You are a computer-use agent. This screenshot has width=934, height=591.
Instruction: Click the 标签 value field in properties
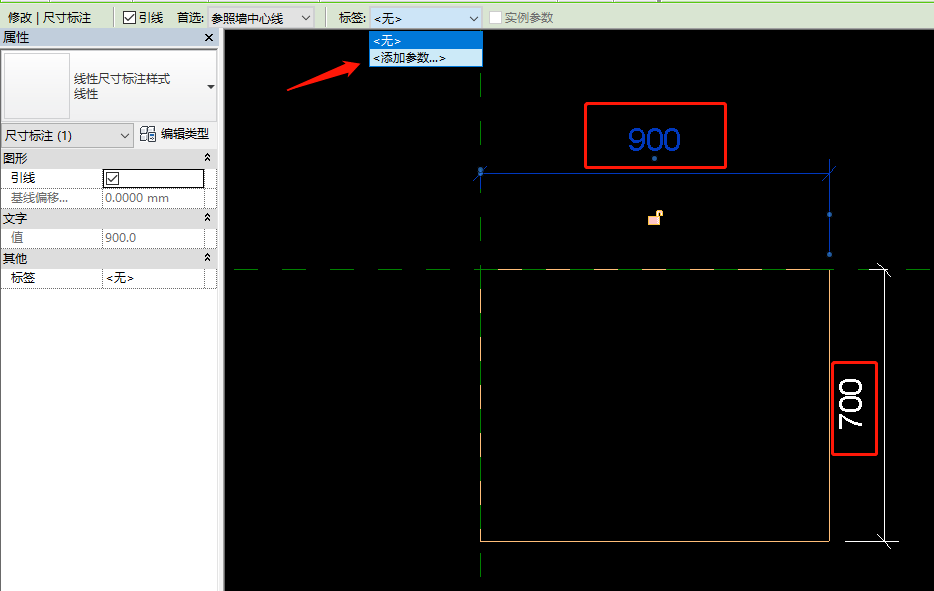coord(158,278)
